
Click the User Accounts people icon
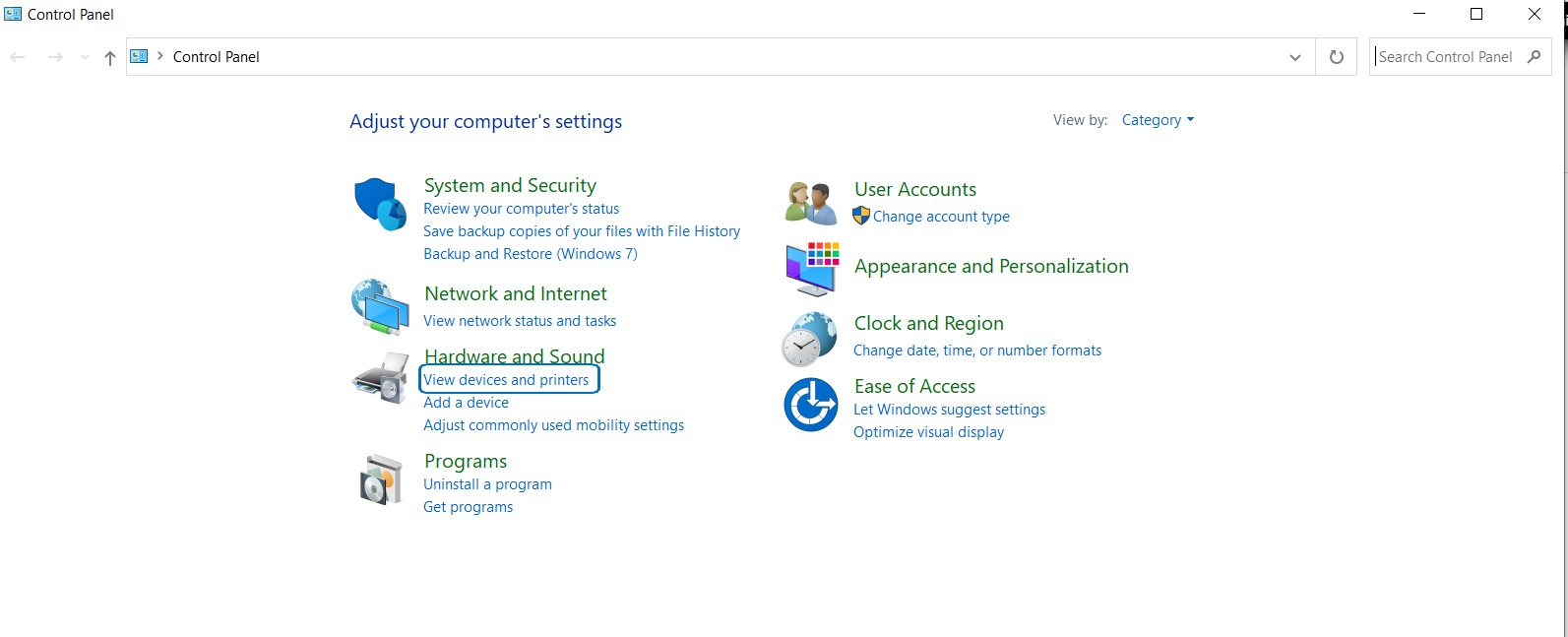(x=811, y=203)
